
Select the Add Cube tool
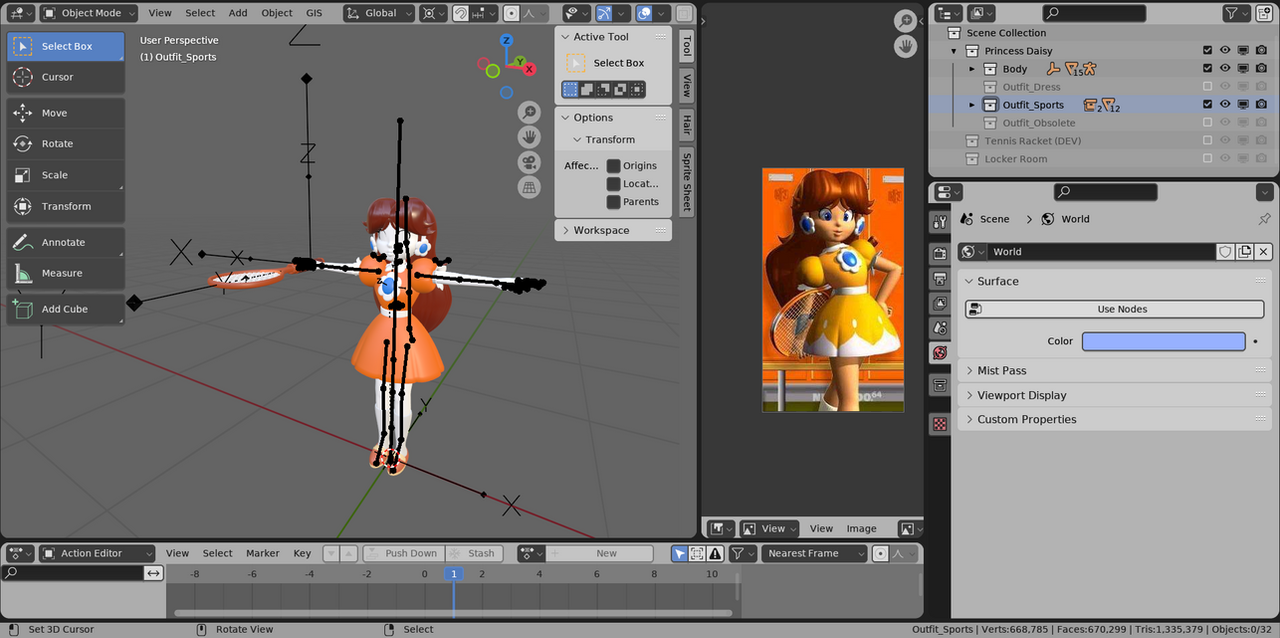pyautogui.click(x=66, y=309)
